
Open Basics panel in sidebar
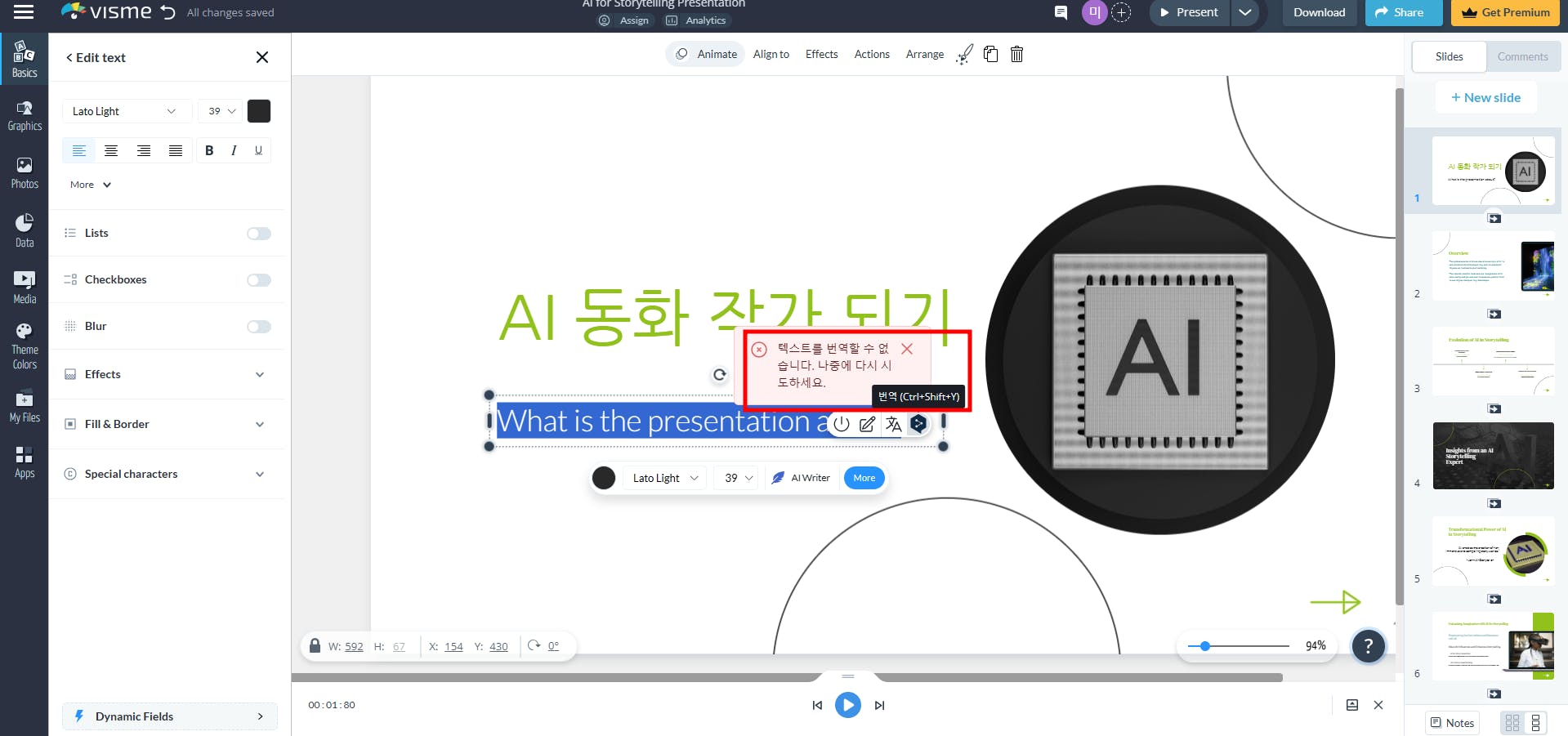tap(25, 59)
